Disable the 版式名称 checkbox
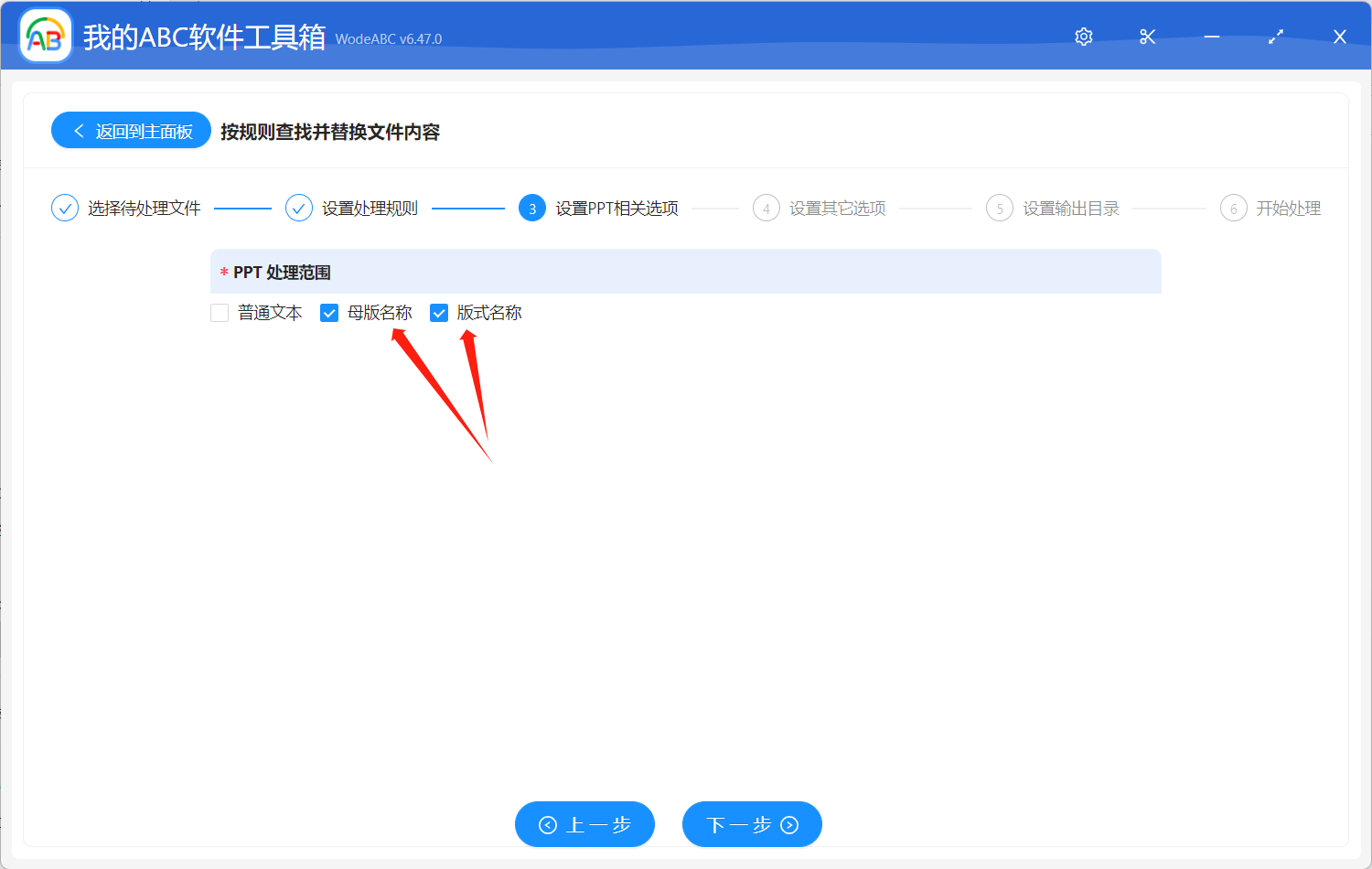Image resolution: width=1372 pixels, height=869 pixels. coord(439,312)
